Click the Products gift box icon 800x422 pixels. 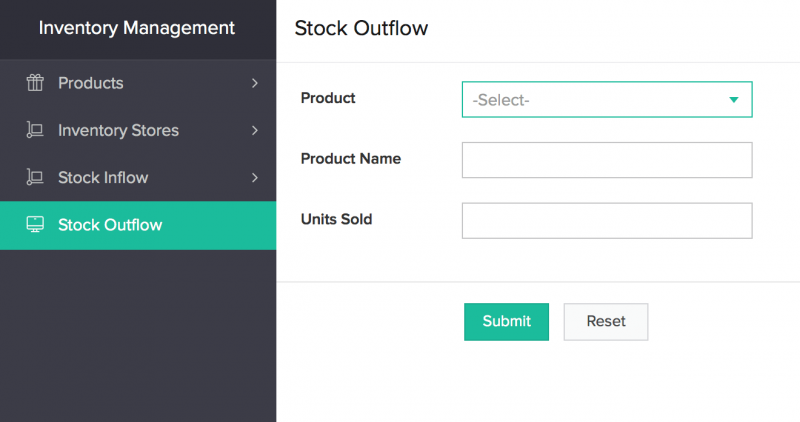tap(35, 83)
